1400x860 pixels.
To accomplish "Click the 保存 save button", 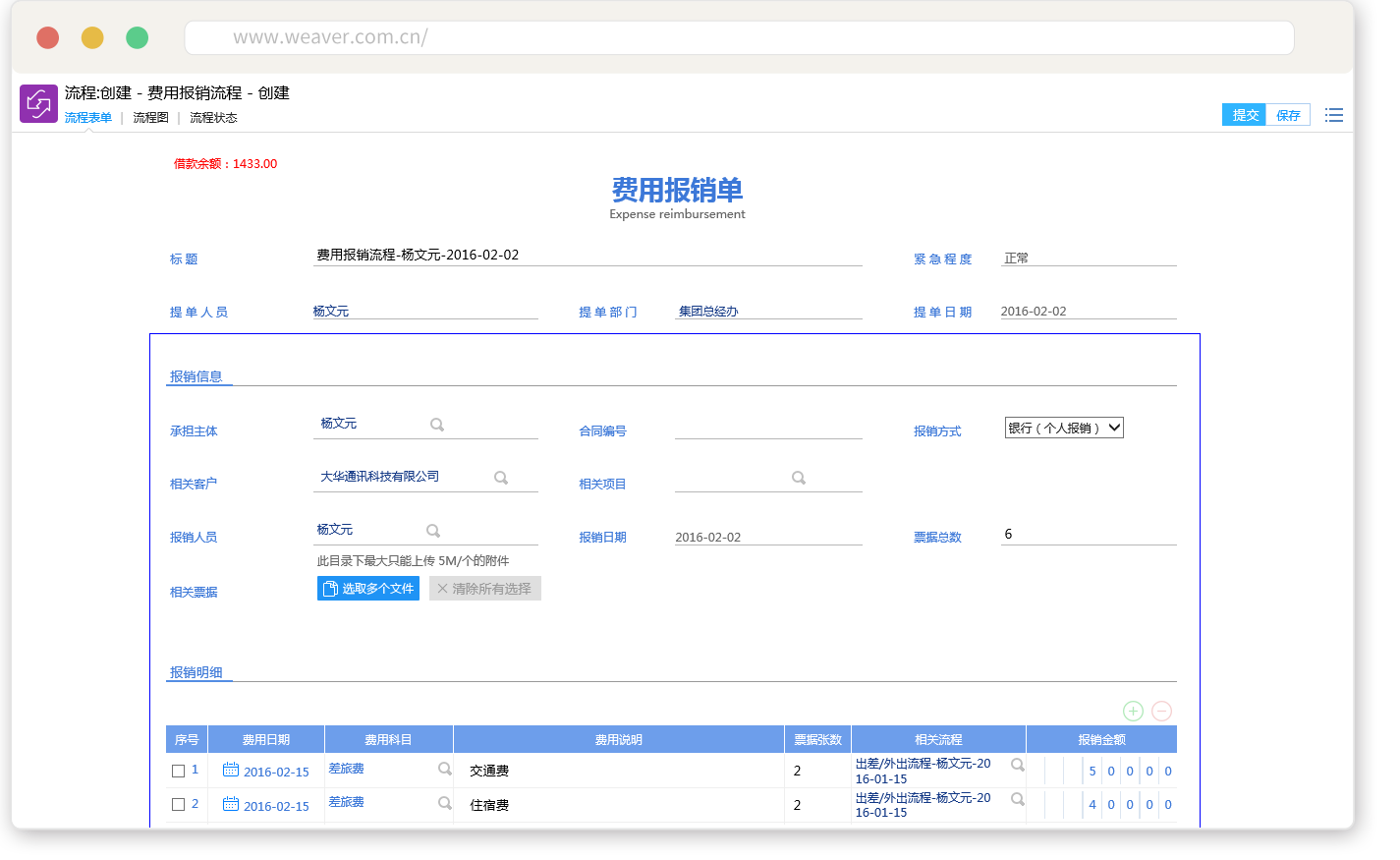I will [x=1288, y=115].
